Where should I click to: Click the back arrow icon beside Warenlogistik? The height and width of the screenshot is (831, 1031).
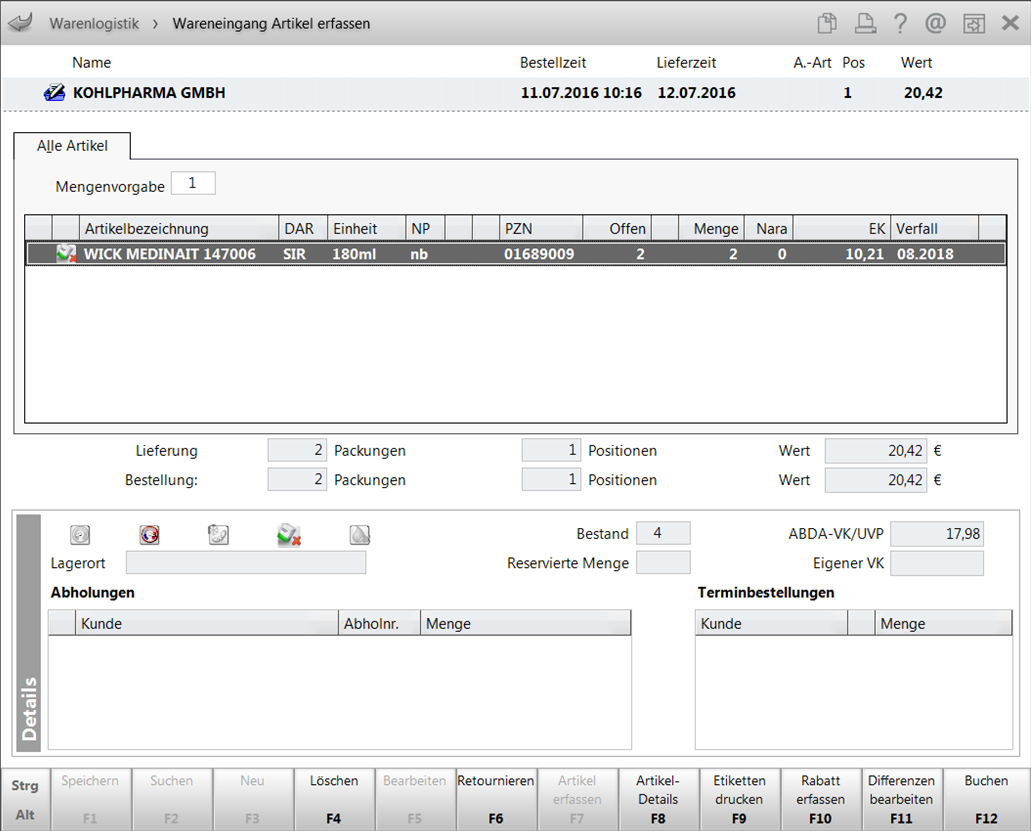point(20,23)
